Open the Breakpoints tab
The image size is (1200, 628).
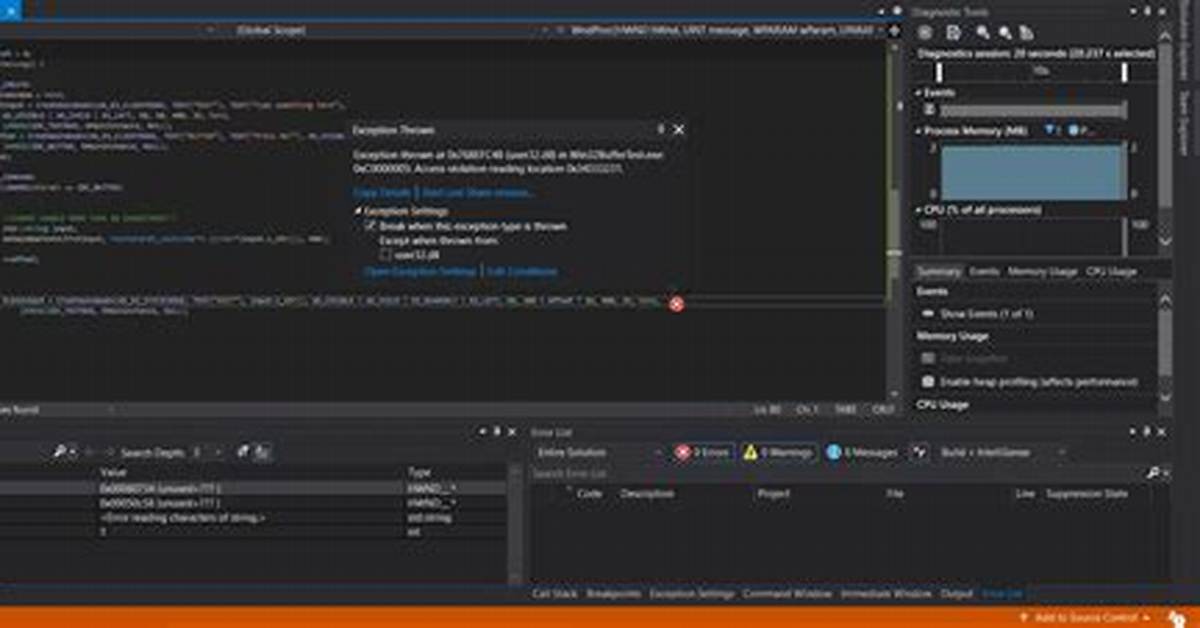click(x=613, y=593)
